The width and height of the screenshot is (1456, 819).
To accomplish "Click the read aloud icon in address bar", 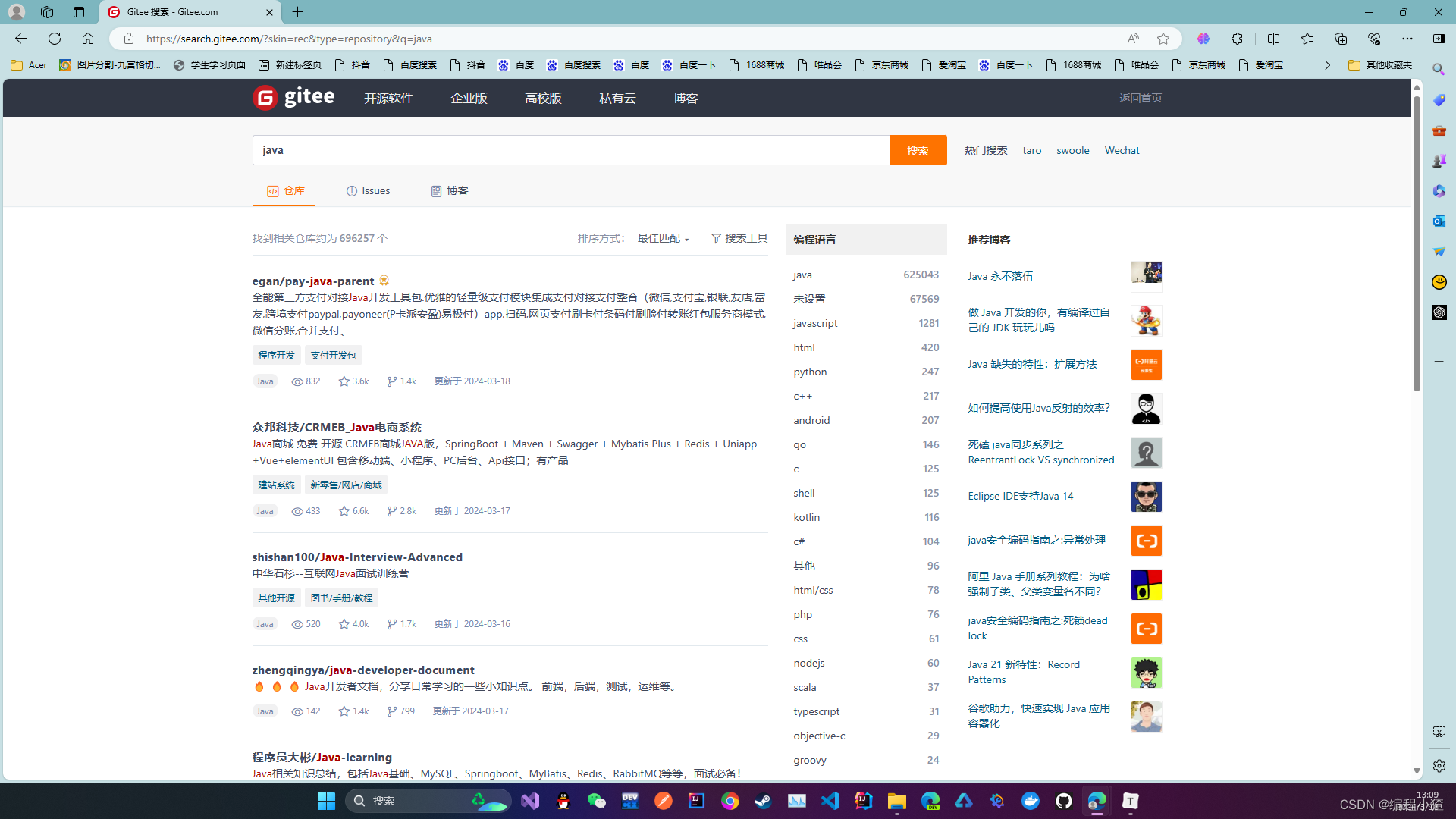I will tap(1133, 39).
